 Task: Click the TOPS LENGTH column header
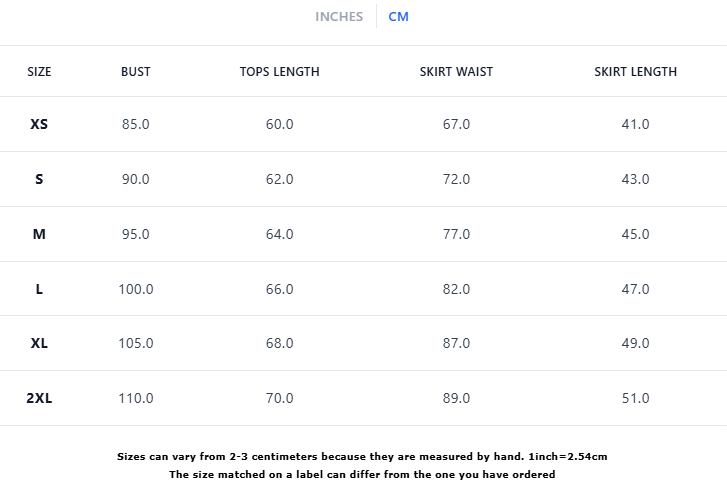(x=280, y=72)
